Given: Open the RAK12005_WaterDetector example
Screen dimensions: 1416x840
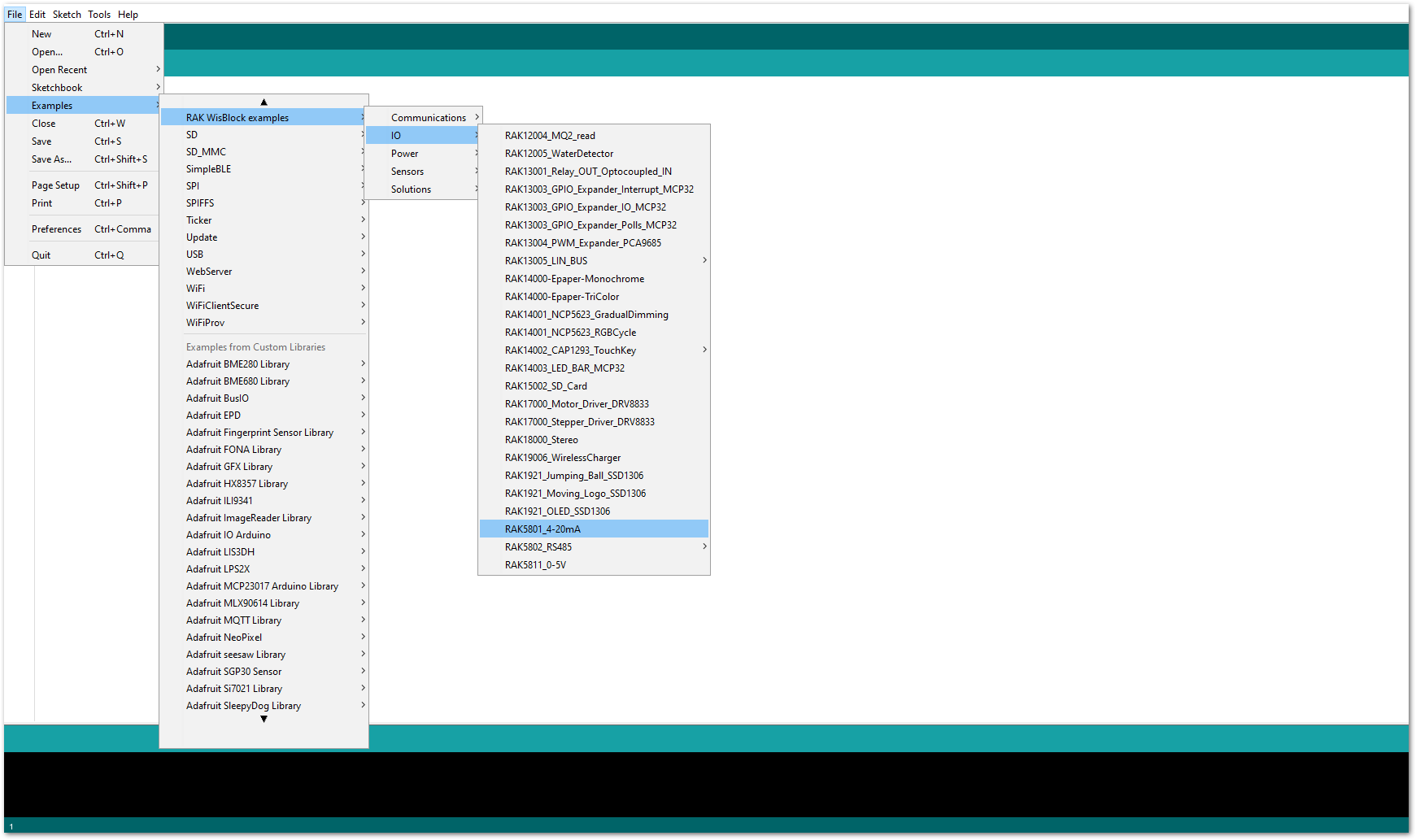Looking at the screenshot, I should (594, 154).
